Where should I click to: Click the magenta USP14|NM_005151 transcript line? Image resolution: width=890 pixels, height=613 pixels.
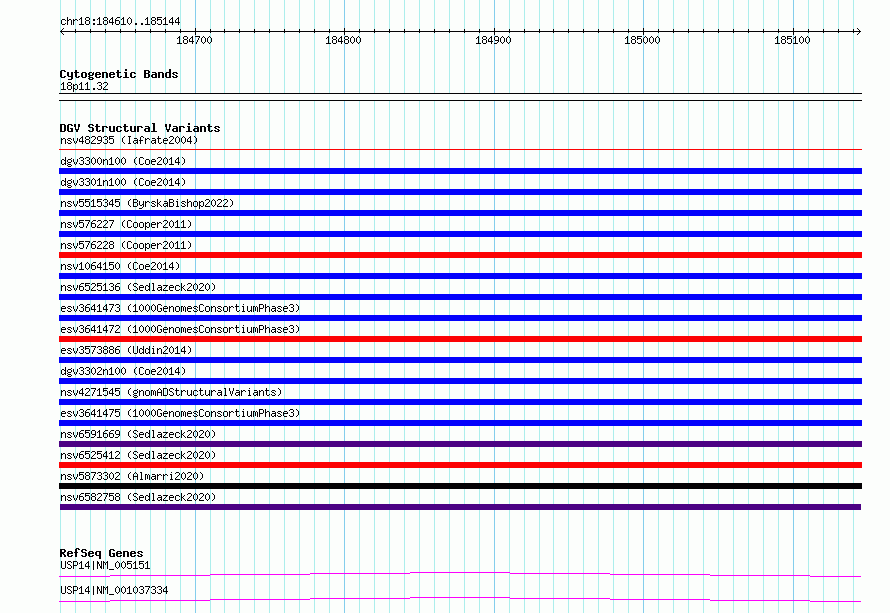460,574
